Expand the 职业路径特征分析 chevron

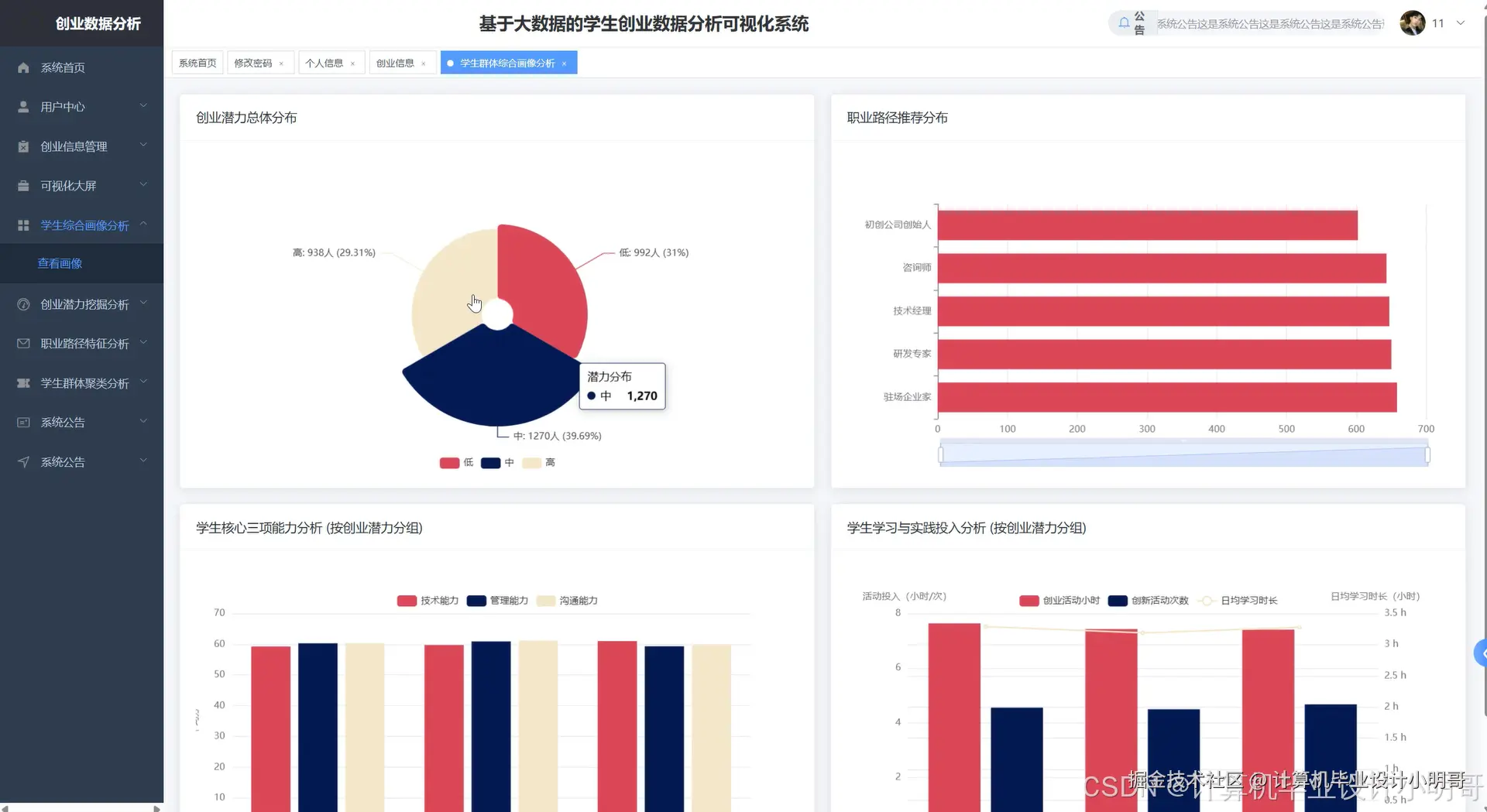click(x=143, y=342)
